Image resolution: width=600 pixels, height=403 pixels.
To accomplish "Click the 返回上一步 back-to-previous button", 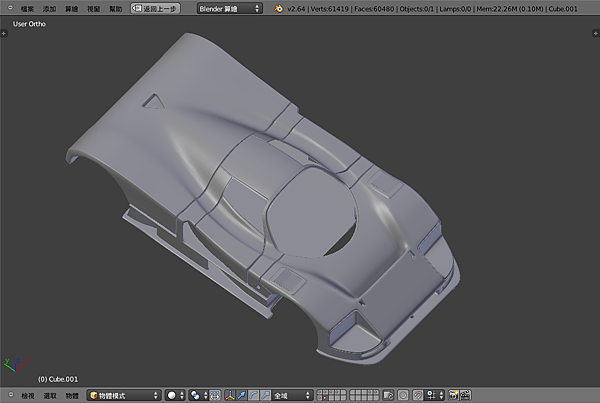I will click(x=155, y=8).
